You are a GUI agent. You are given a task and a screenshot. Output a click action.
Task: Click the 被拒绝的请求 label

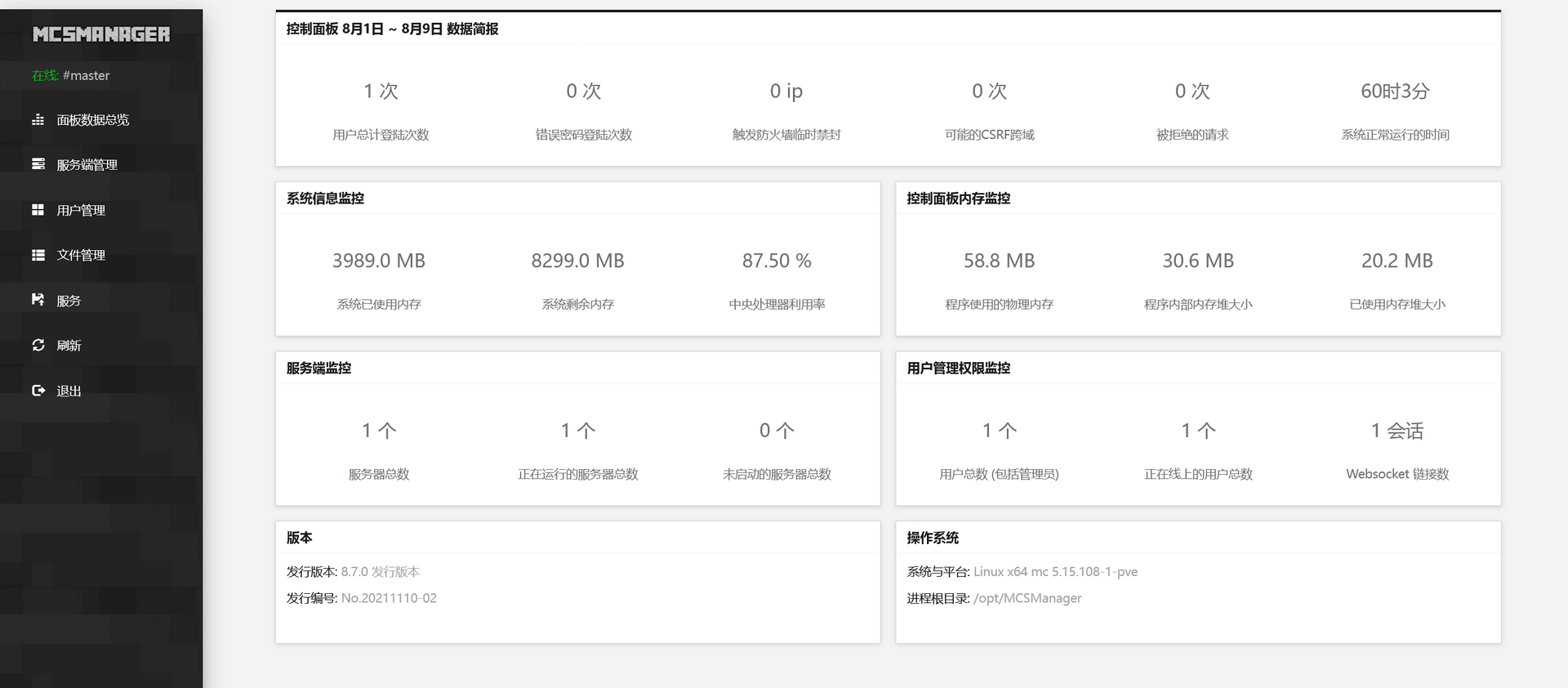[x=1192, y=135]
